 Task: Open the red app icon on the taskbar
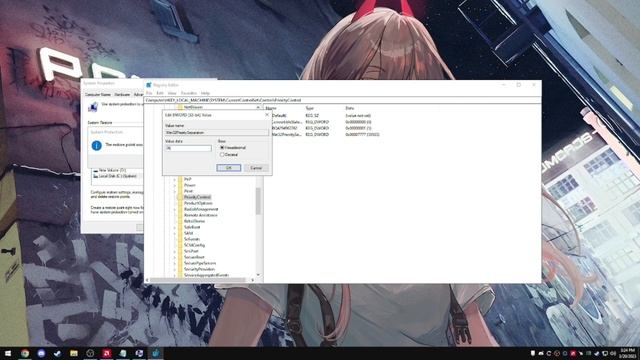pos(107,353)
